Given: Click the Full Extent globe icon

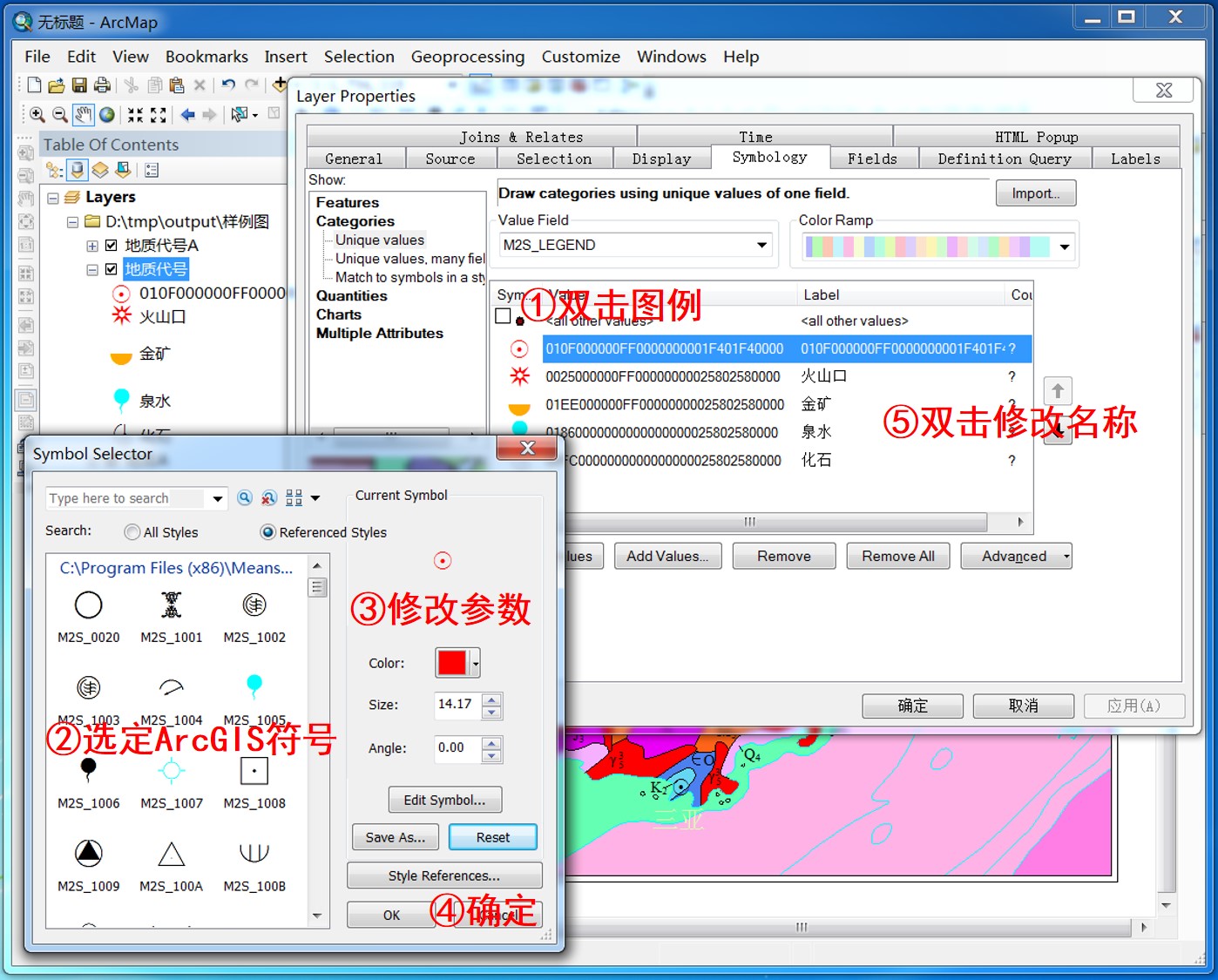Looking at the screenshot, I should [x=107, y=114].
